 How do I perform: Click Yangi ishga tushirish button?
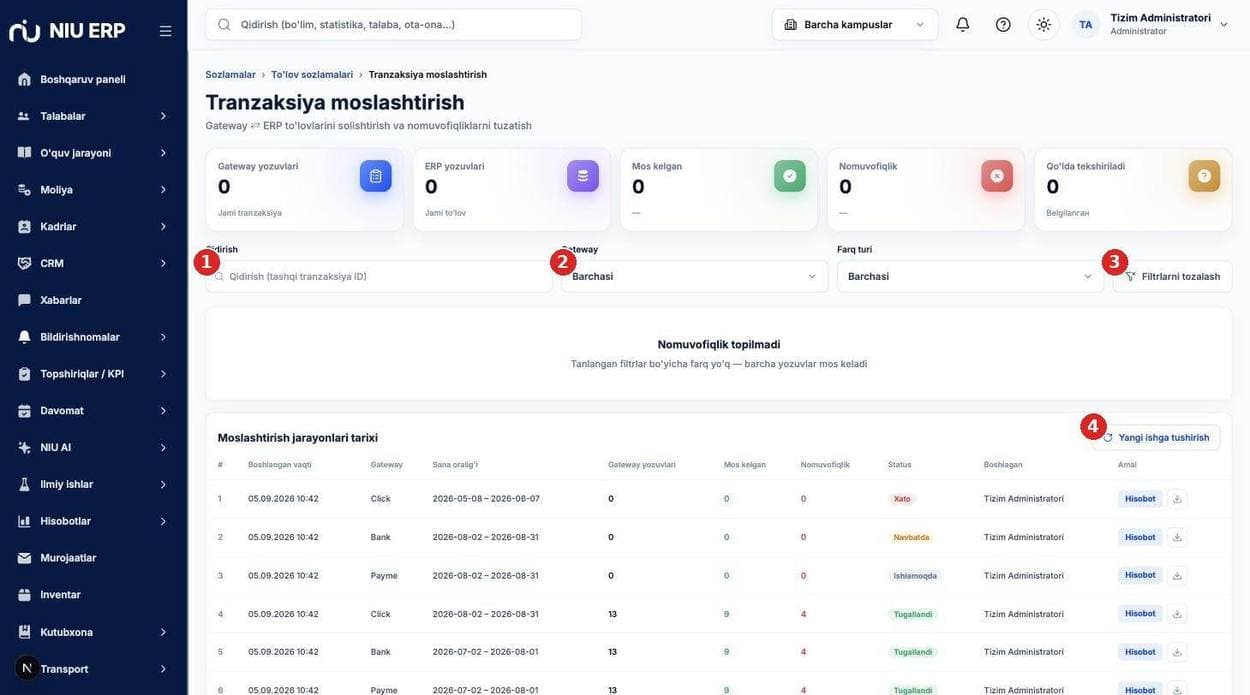(1155, 437)
